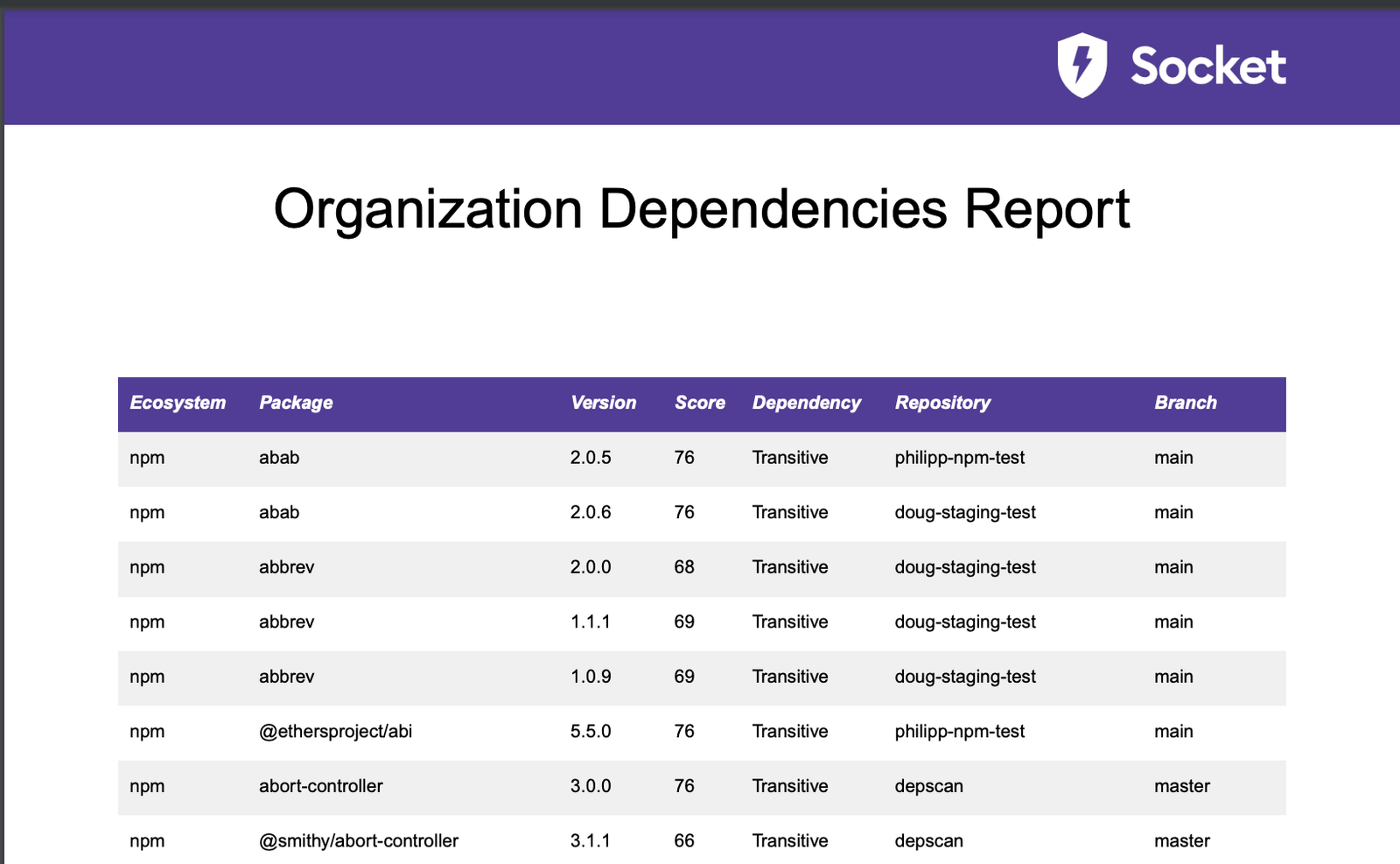Click version 1.1.1

(591, 622)
